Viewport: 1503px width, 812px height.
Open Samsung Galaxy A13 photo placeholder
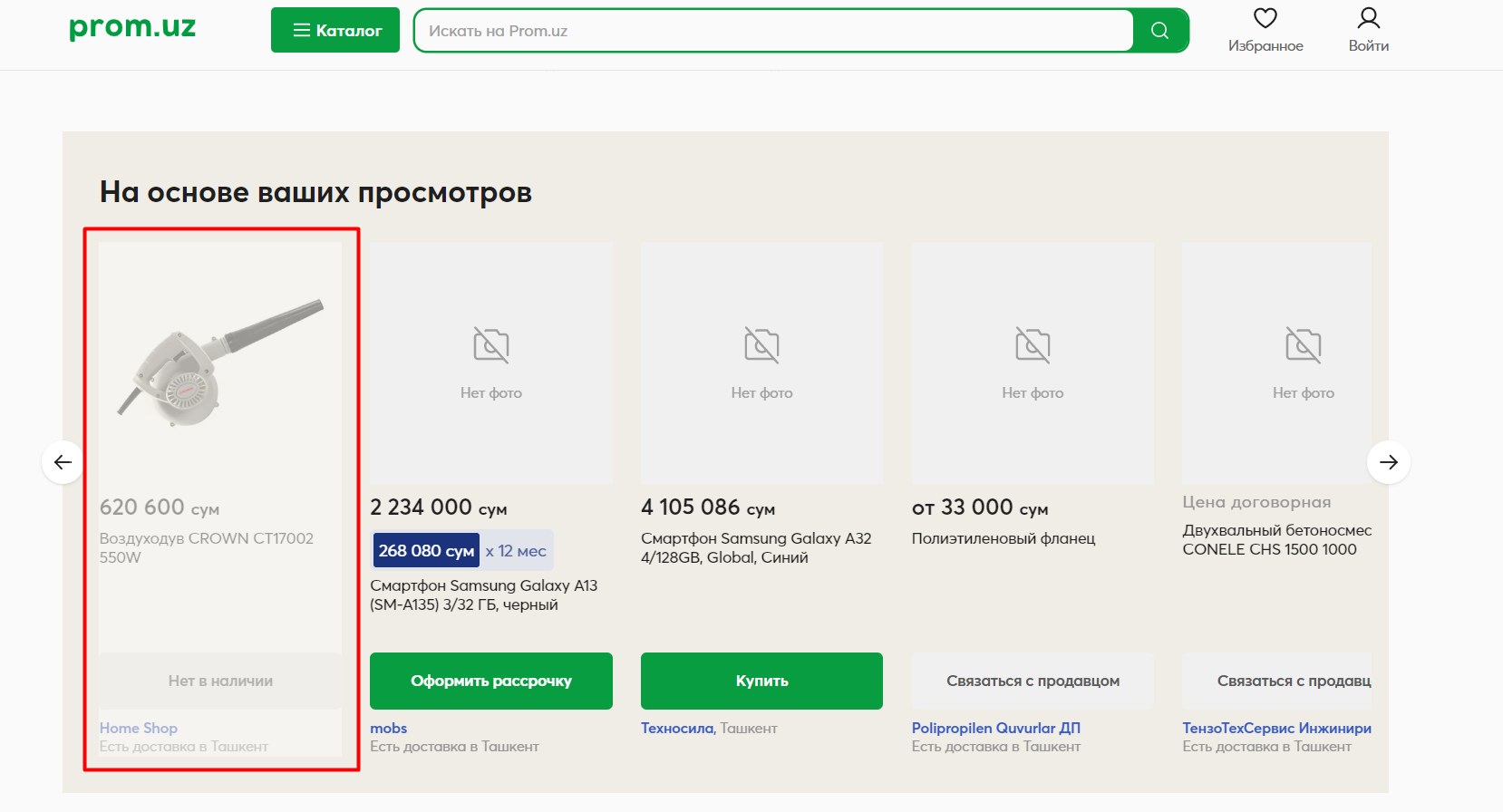point(491,362)
